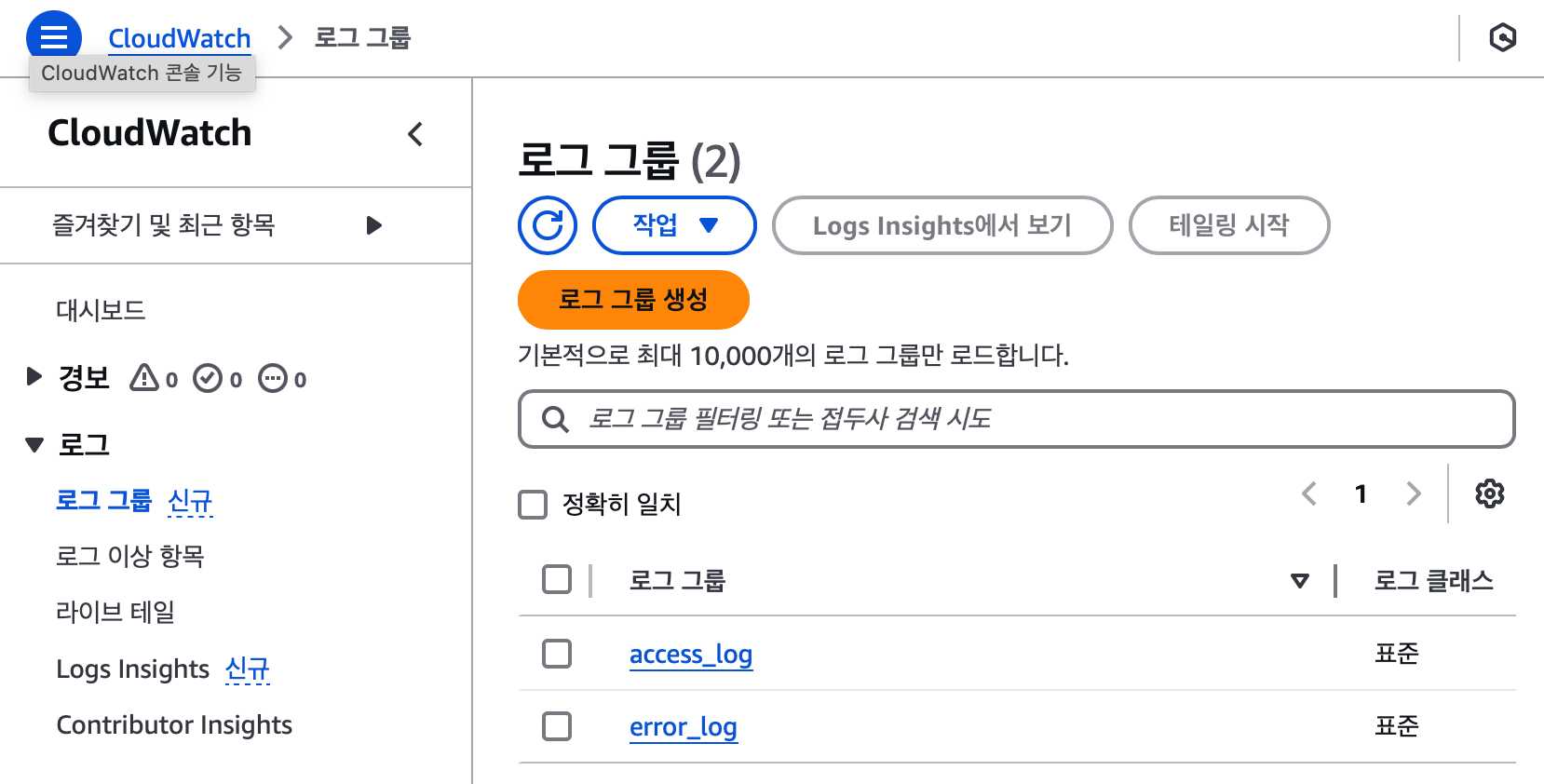Enable the 정확히 일치 checkbox

[x=533, y=505]
